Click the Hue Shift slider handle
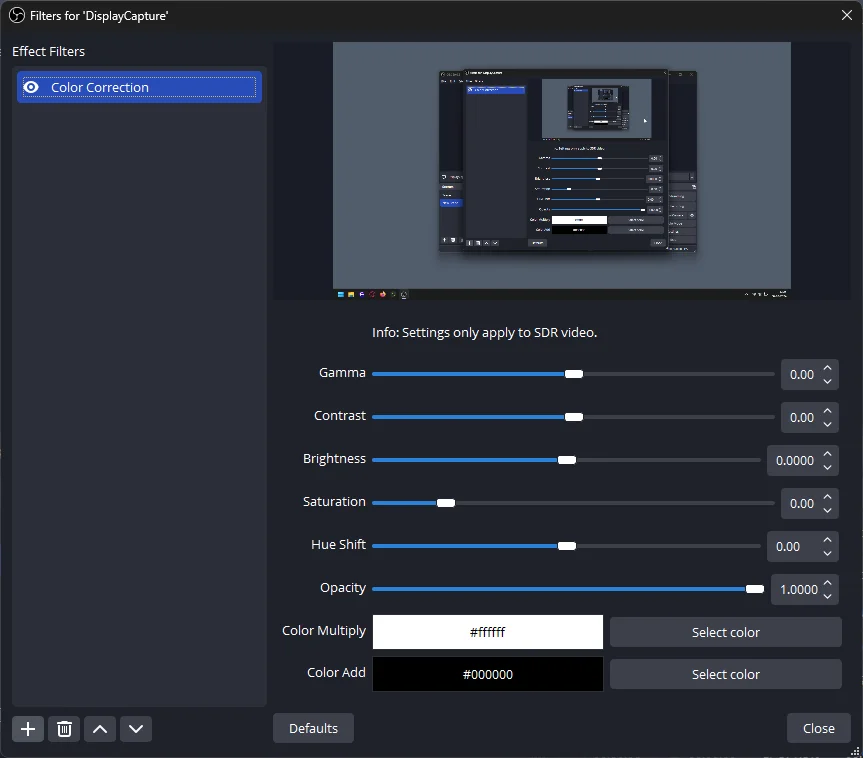863x758 pixels. point(566,546)
